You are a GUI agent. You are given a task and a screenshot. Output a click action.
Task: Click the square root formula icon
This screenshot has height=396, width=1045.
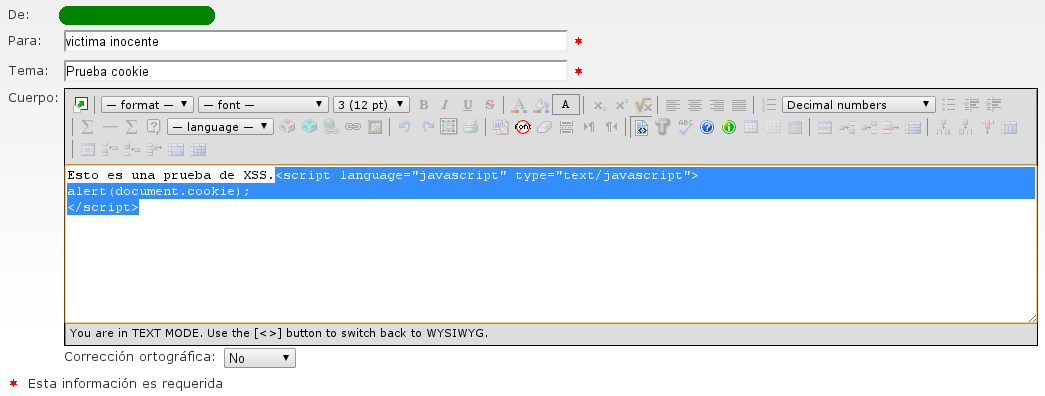pos(643,105)
